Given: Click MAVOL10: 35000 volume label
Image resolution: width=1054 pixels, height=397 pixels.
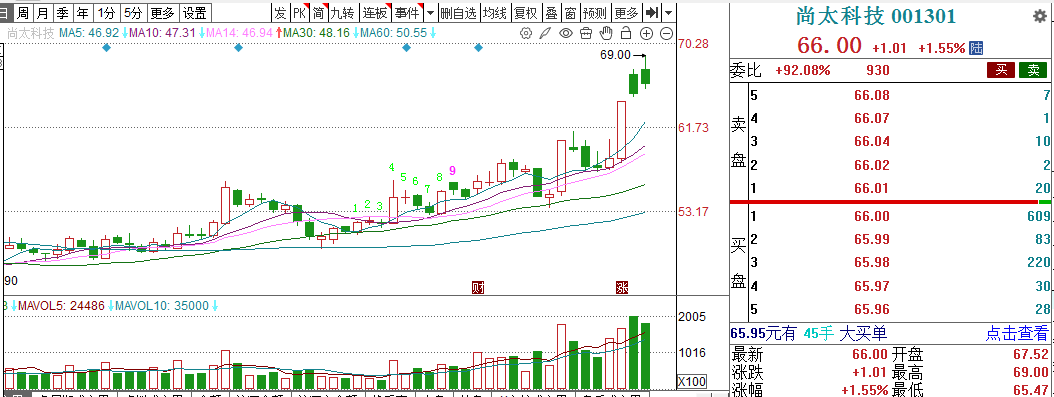Looking at the screenshot, I should tap(163, 306).
